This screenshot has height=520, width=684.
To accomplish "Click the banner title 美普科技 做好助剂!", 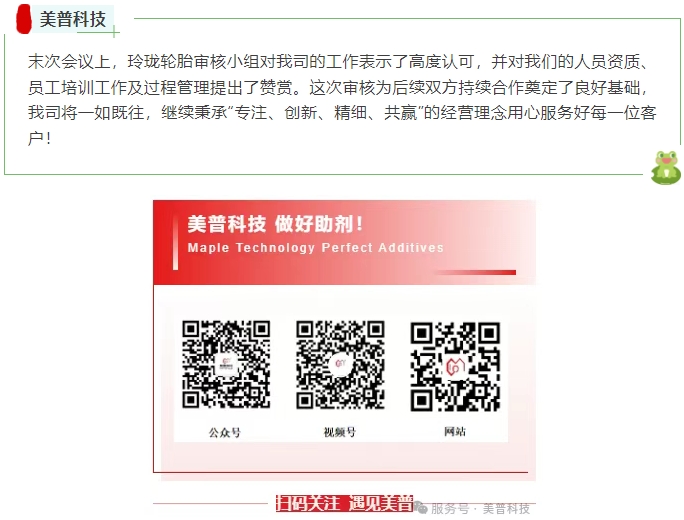I will tap(275, 224).
